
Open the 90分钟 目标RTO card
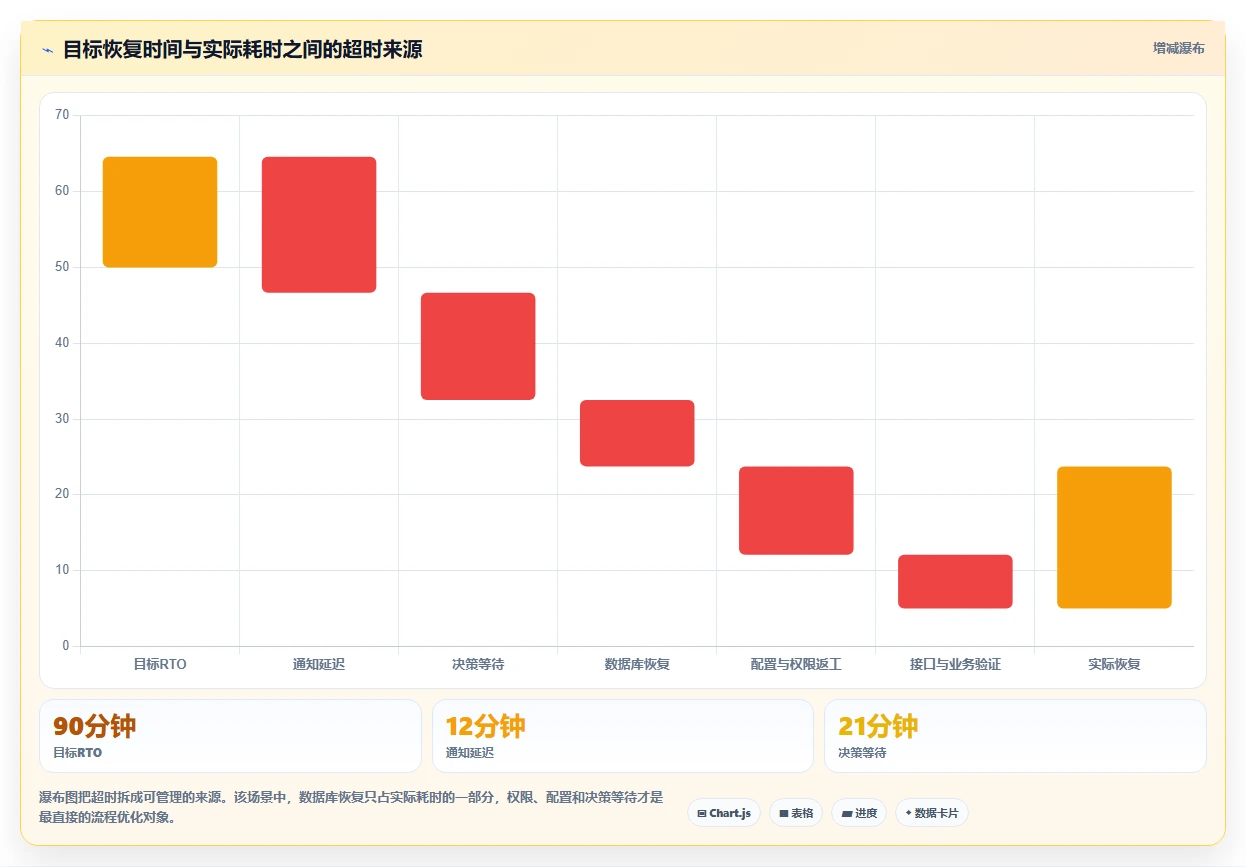pyautogui.click(x=230, y=736)
